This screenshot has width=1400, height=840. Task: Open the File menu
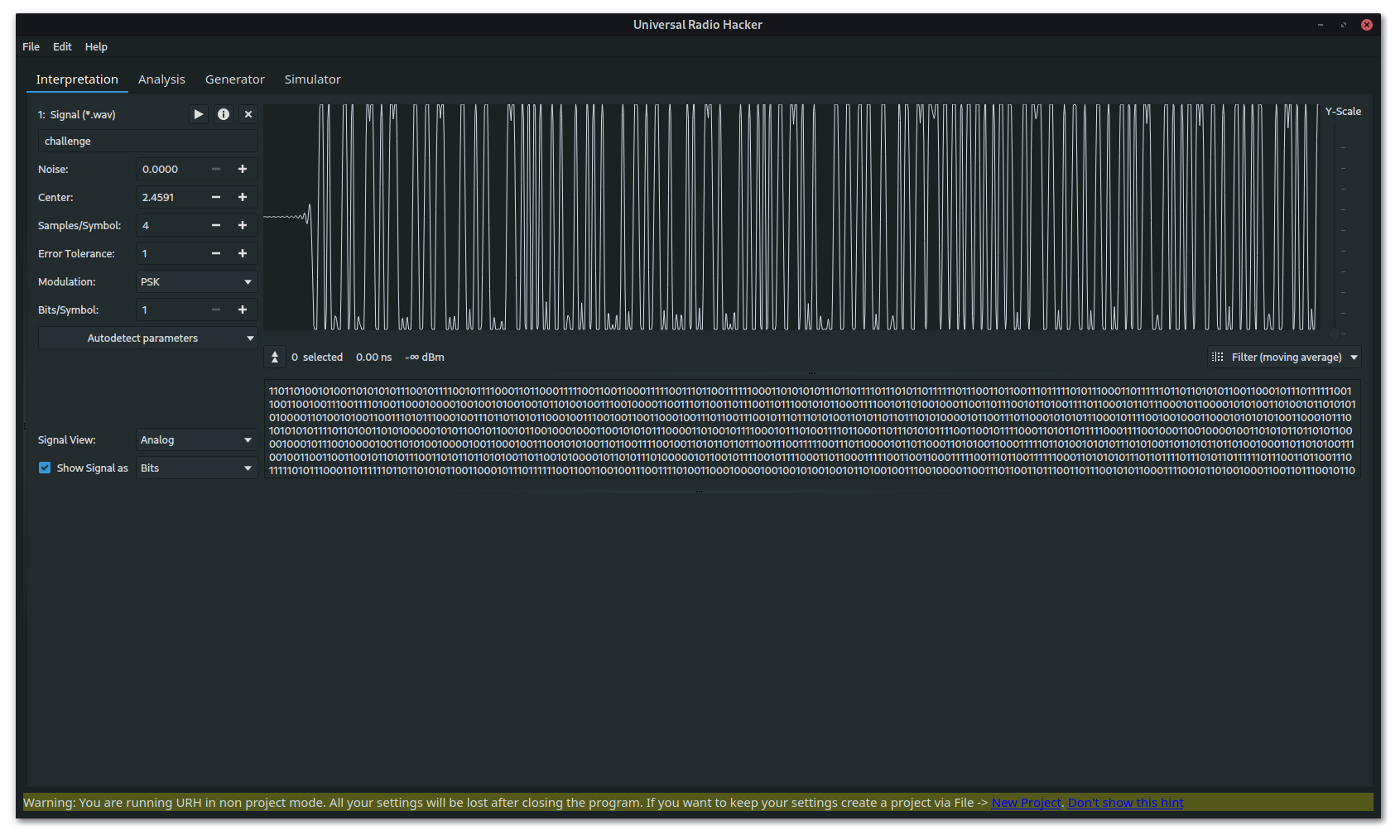31,46
